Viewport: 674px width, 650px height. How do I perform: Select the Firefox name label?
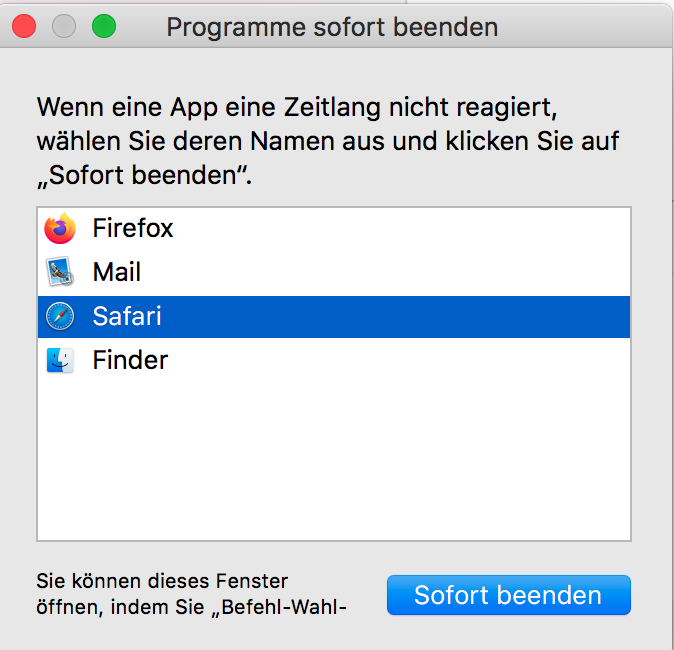[x=133, y=229]
